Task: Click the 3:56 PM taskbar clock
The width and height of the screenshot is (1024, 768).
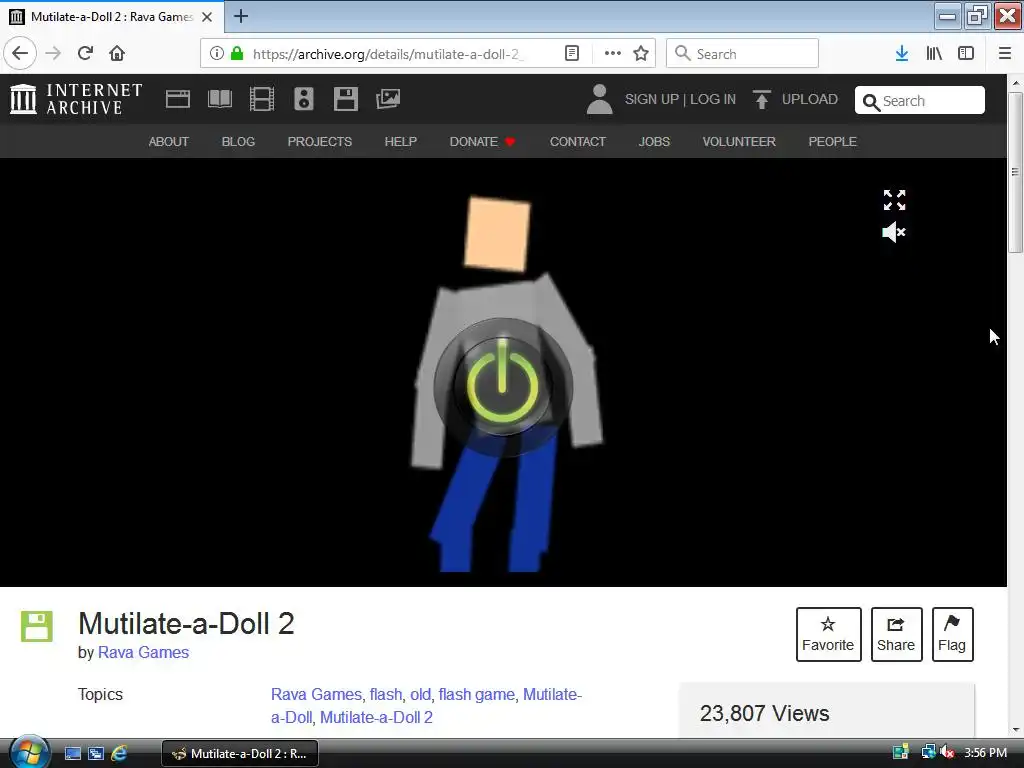Action: 985,753
